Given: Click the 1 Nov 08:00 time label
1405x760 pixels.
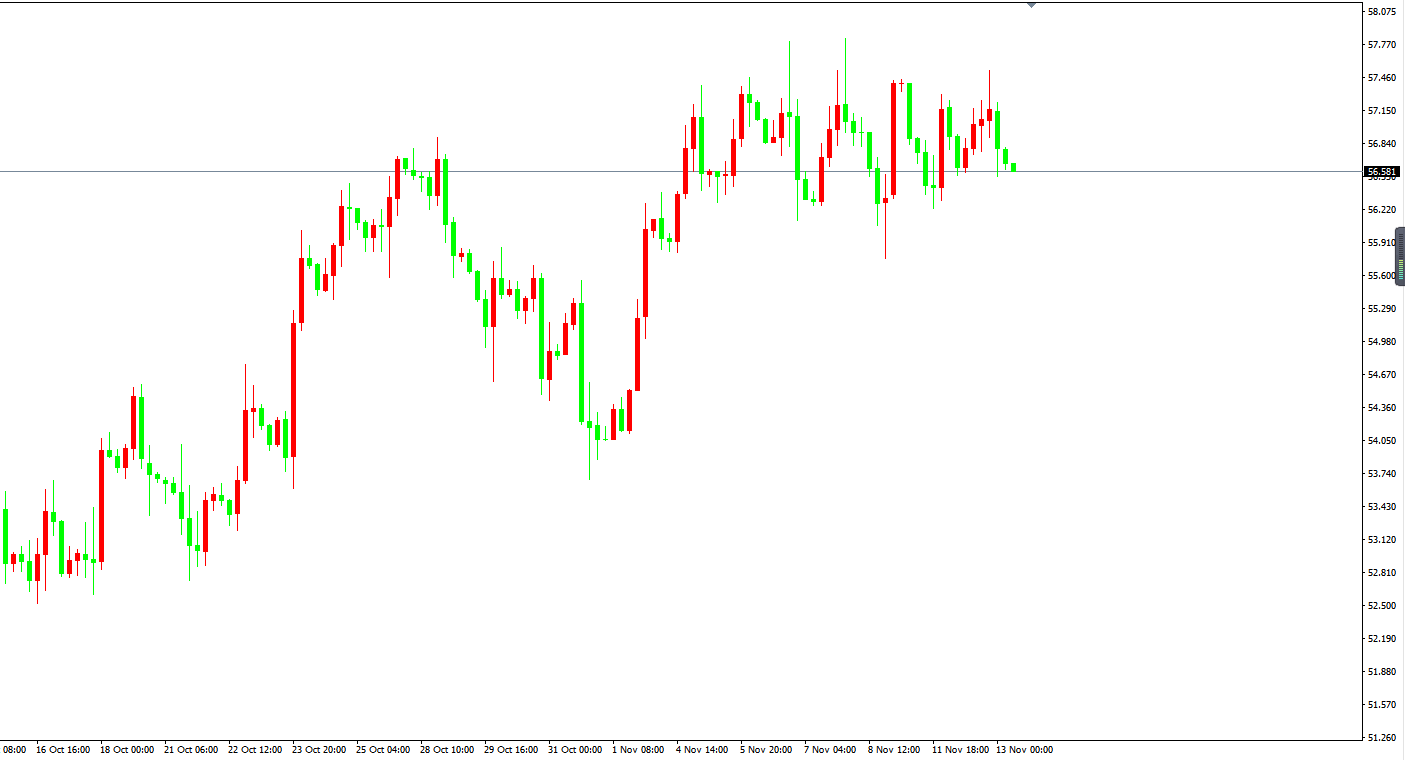Looking at the screenshot, I should pos(639,749).
